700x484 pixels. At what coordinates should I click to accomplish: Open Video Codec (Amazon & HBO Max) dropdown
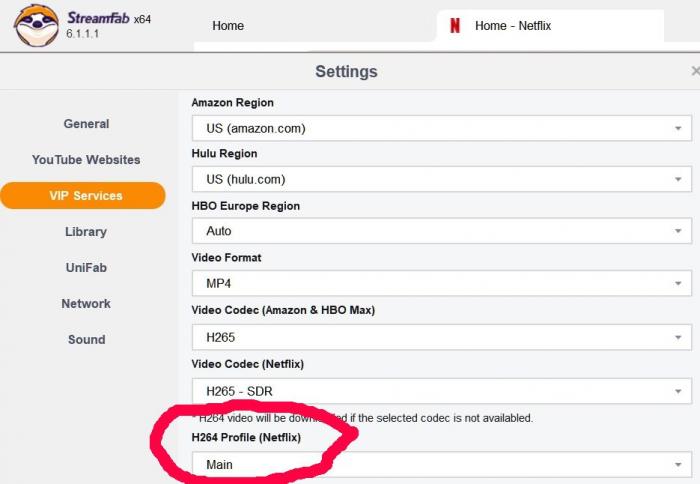(x=442, y=337)
